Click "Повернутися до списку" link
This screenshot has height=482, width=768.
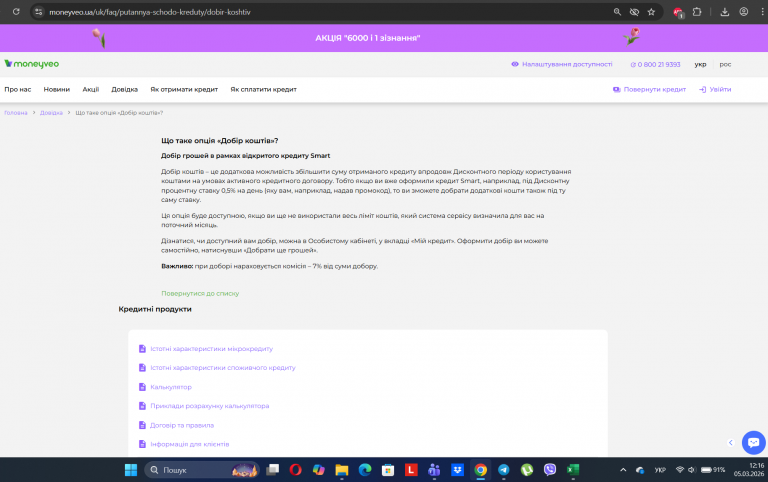[x=200, y=293]
